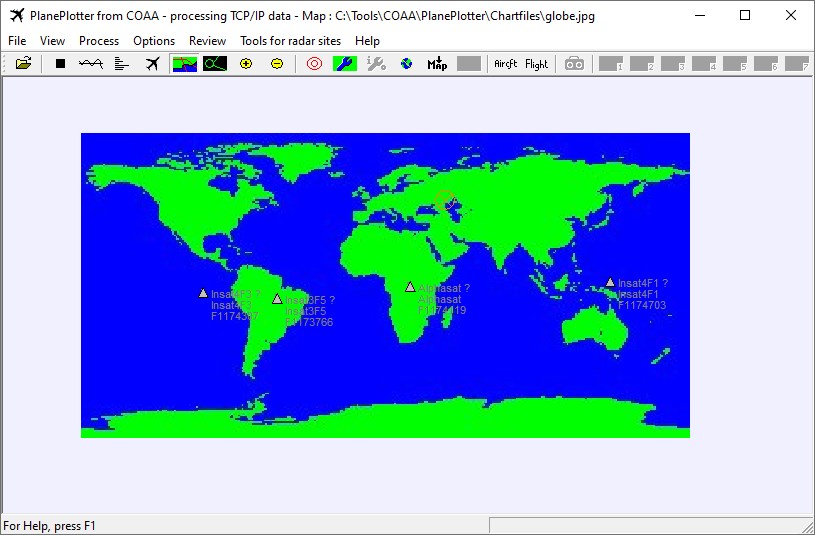The height and width of the screenshot is (535, 815).
Task: Click the Alphasat satellite triangle marker
Action: [410, 287]
